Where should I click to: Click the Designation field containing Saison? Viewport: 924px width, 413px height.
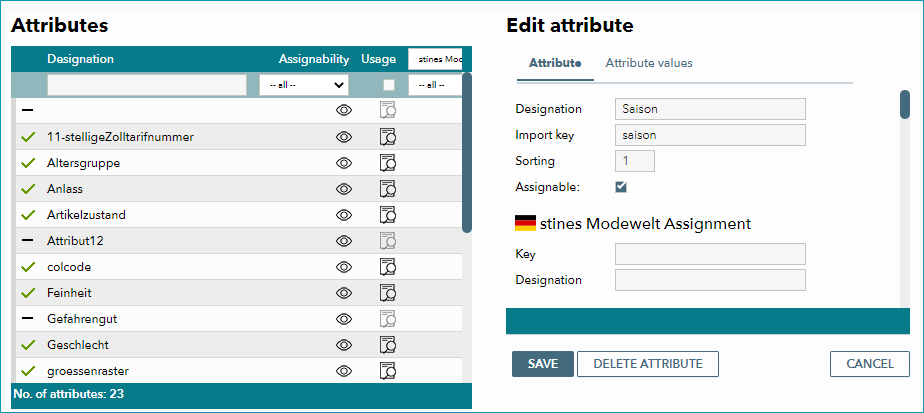710,109
